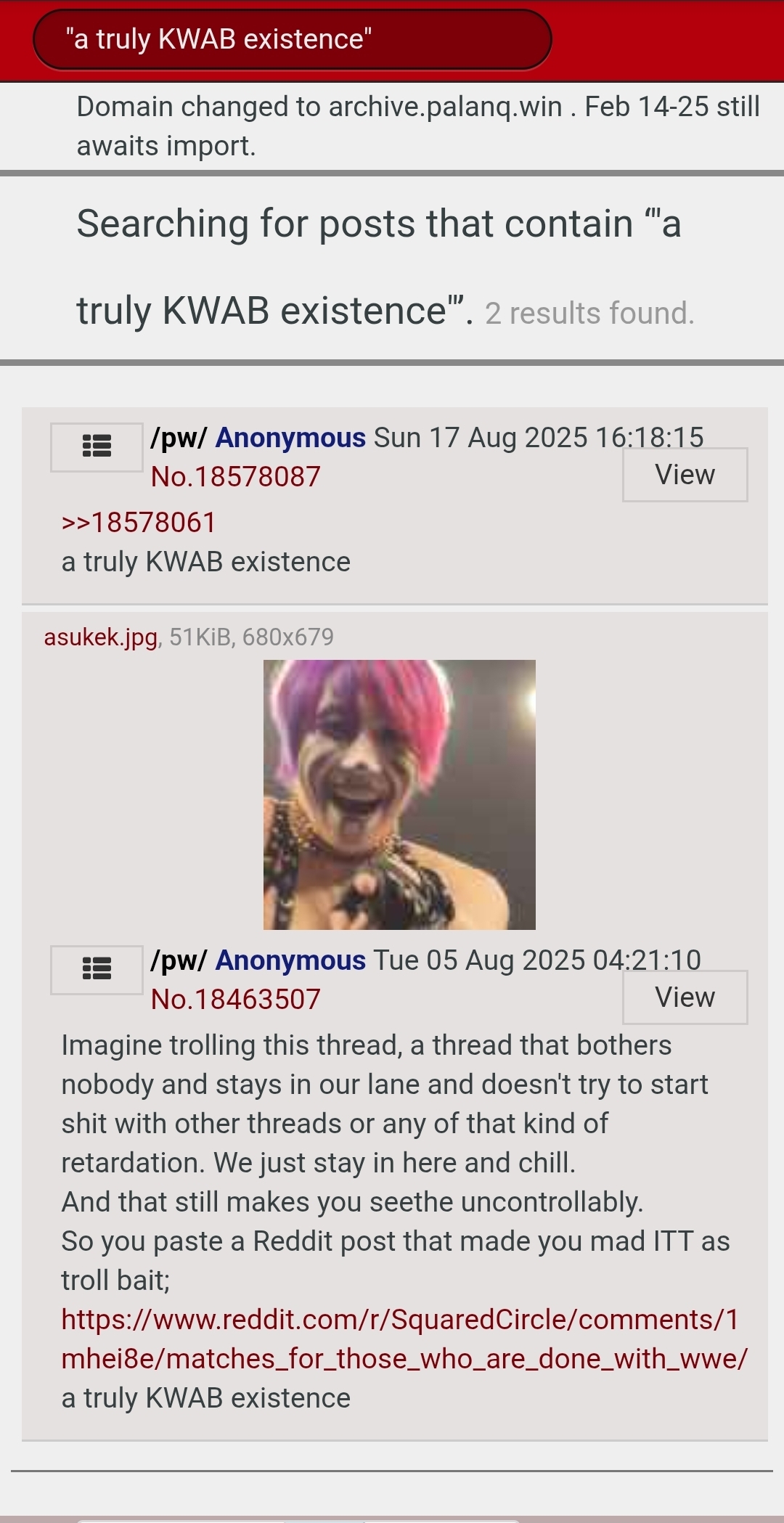Click the search field containing "a truly KWAB existence"
This screenshot has width=784, height=1523.
[293, 40]
